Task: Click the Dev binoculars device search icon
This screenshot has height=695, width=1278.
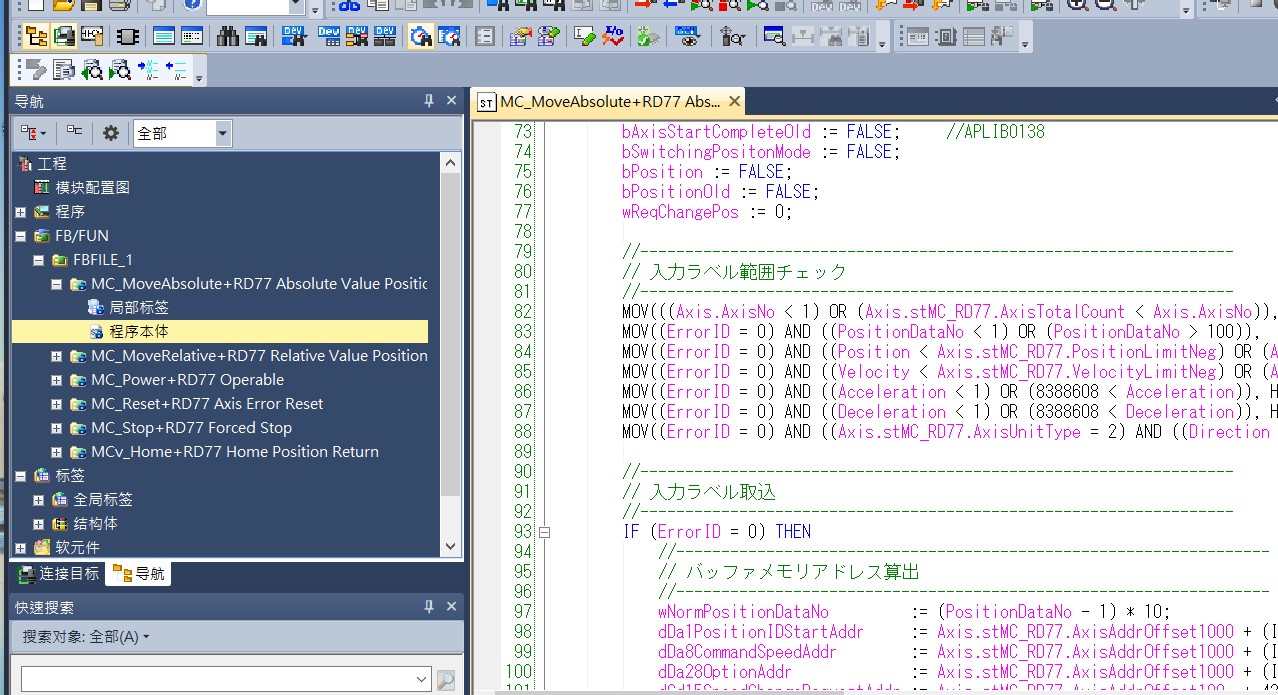Action: point(293,37)
